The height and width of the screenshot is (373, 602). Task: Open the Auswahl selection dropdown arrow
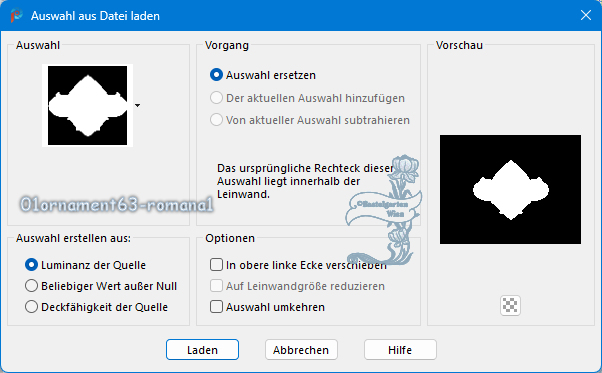pyautogui.click(x=137, y=105)
